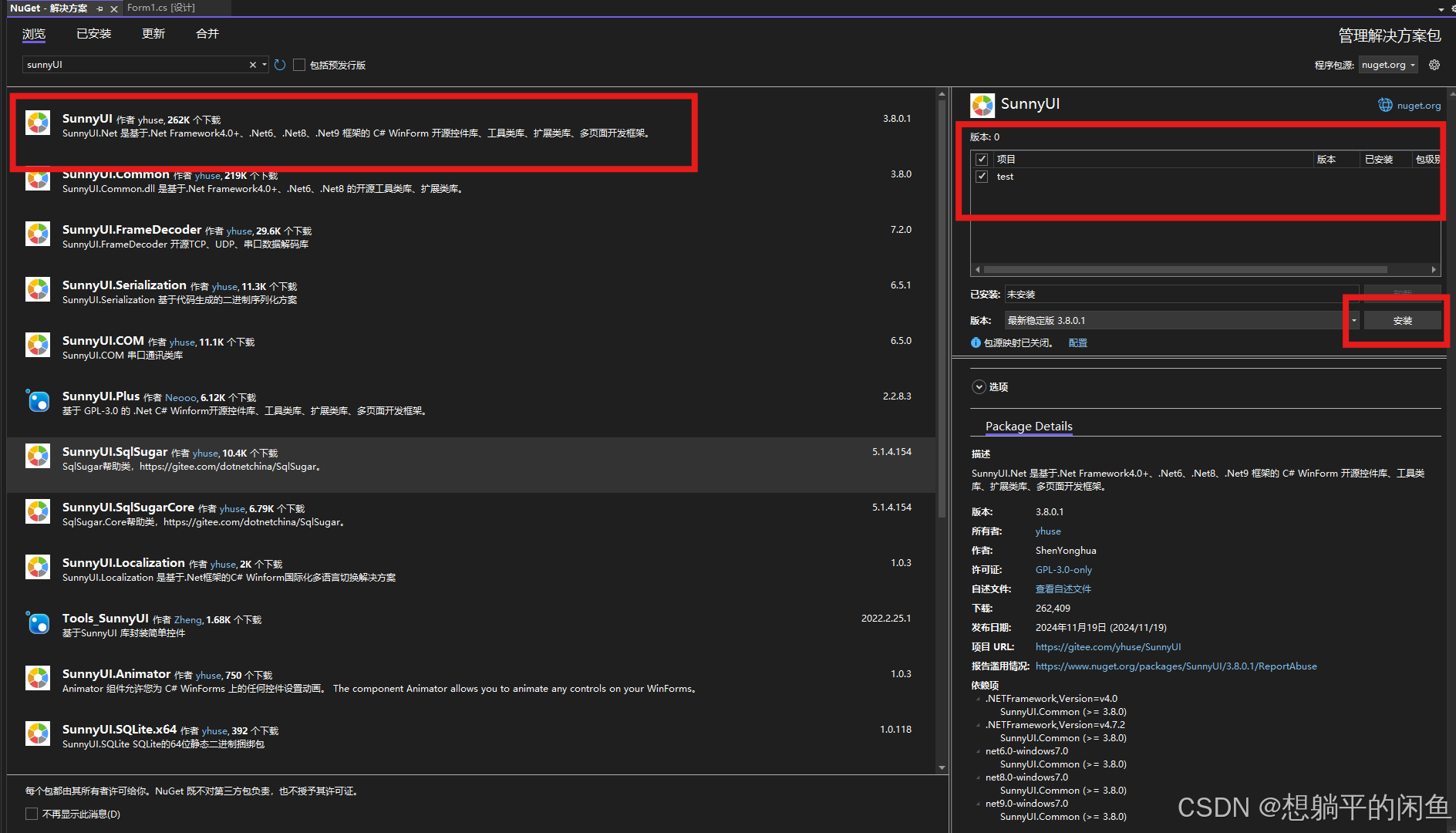Click the SunnyUI.SqlSugar package icon
This screenshot has height=833, width=1456.
(x=38, y=456)
